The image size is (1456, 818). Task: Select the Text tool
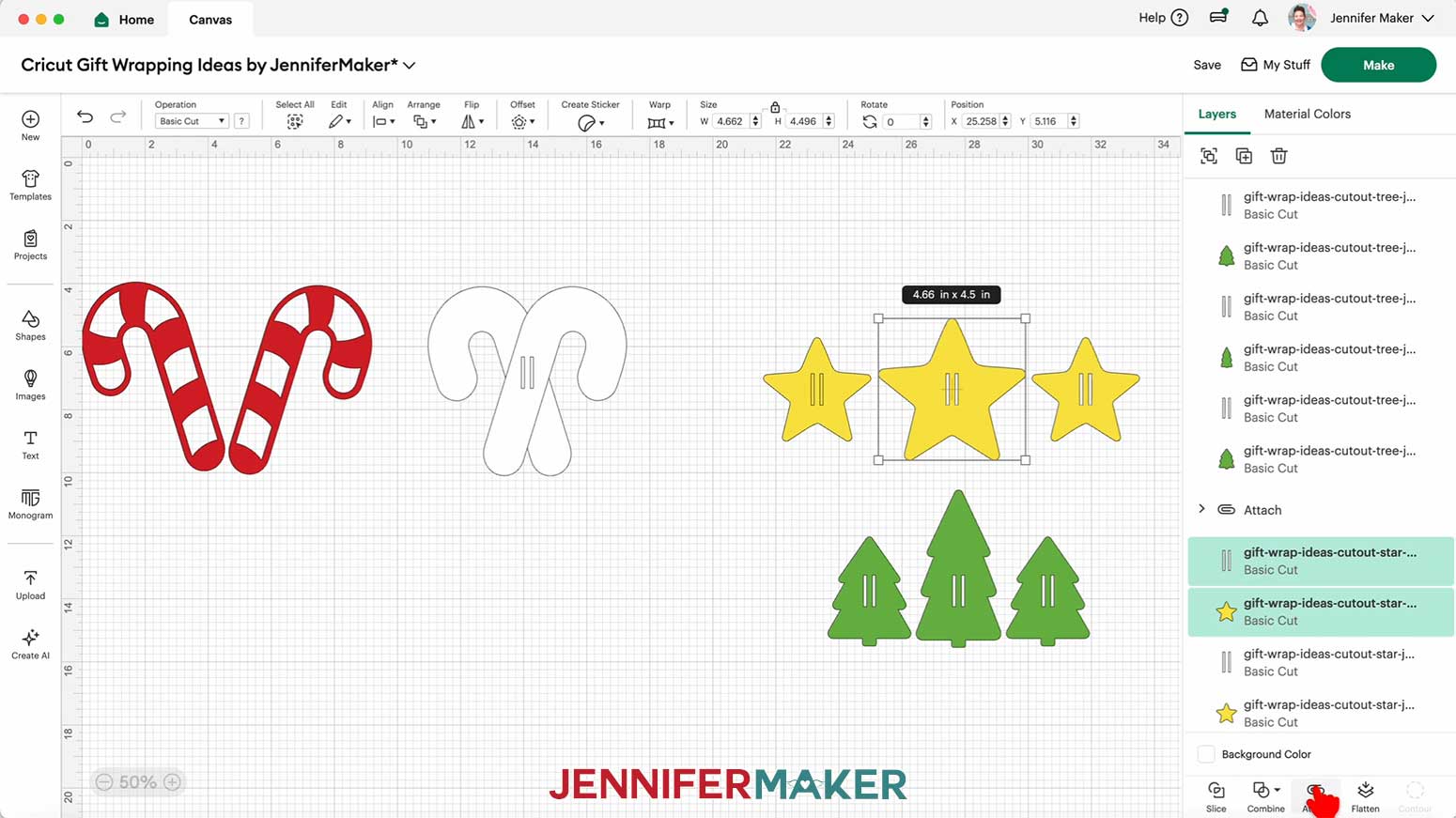30,445
